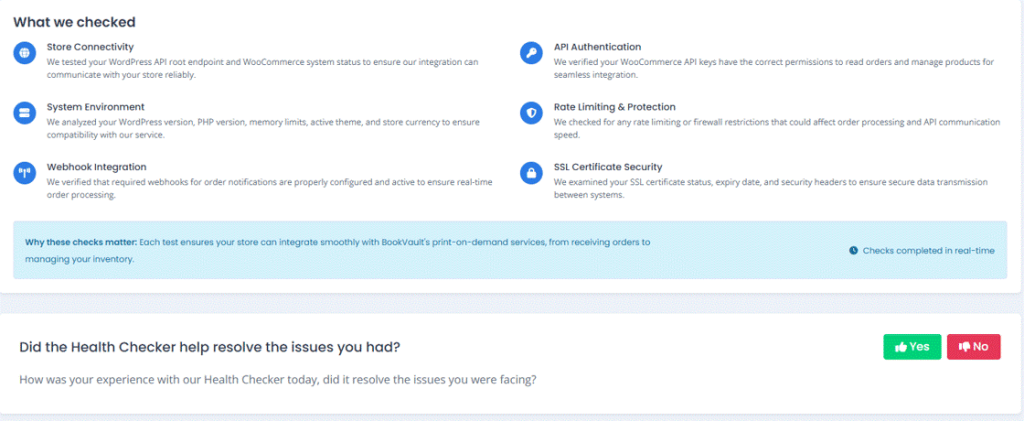Click the globe icon beside Store Connectivity
Image resolution: width=1024 pixels, height=421 pixels.
(x=25, y=53)
